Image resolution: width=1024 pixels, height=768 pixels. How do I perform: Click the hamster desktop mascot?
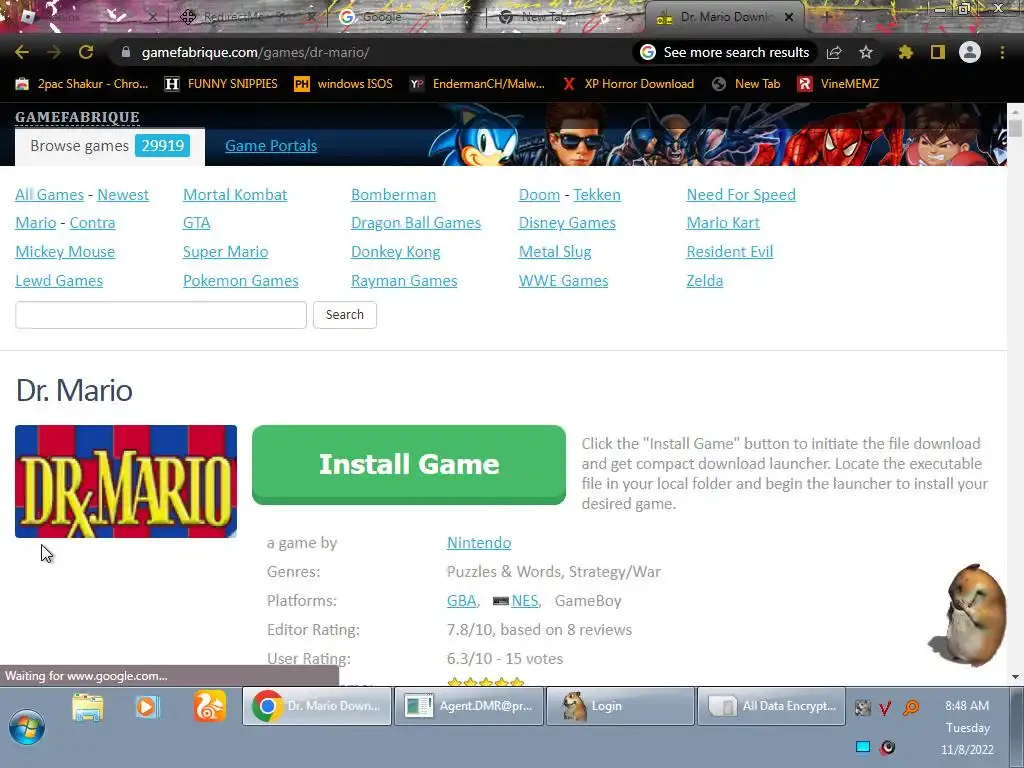(x=969, y=615)
